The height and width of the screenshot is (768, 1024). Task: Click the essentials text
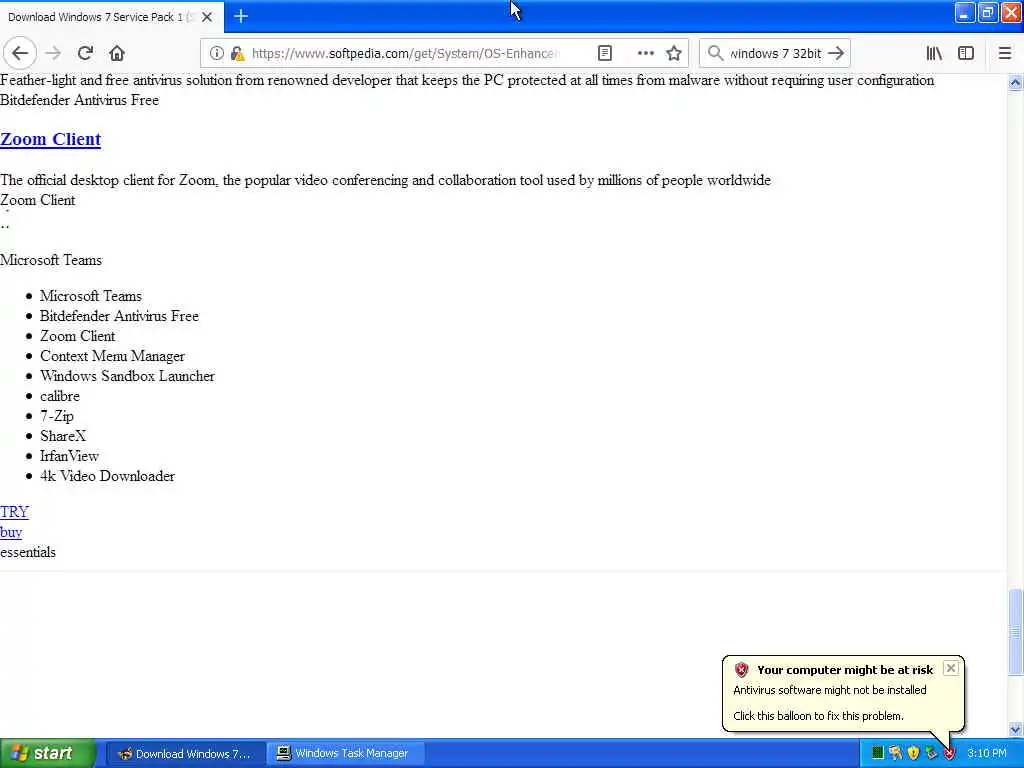(28, 552)
